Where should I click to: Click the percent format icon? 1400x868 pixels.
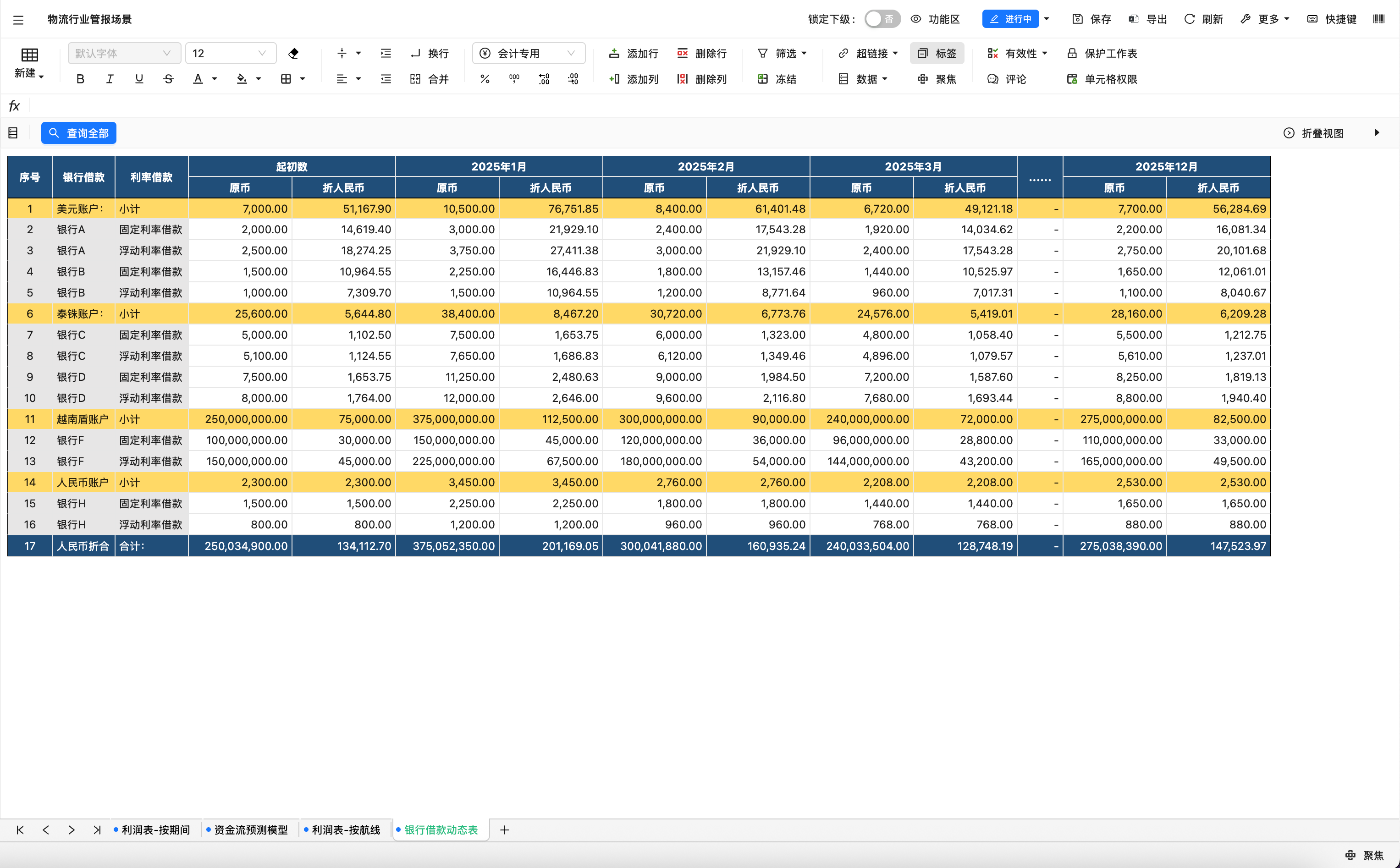pyautogui.click(x=485, y=79)
